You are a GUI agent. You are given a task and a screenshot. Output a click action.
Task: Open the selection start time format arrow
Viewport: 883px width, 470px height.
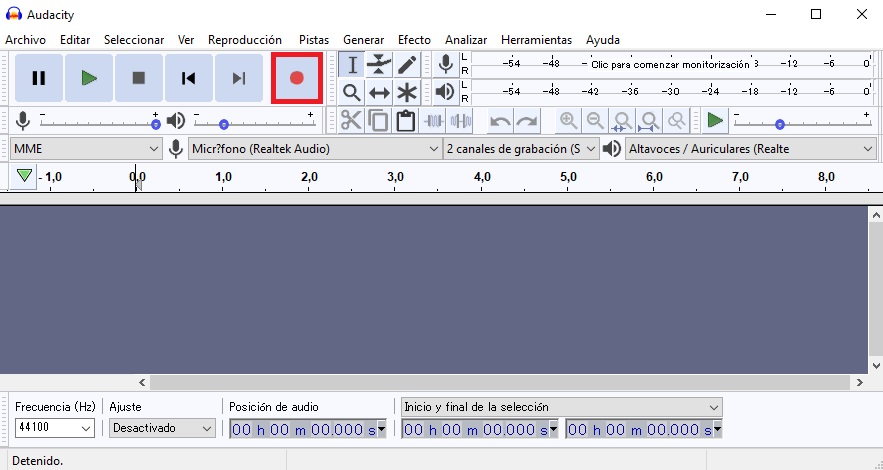[x=554, y=429]
